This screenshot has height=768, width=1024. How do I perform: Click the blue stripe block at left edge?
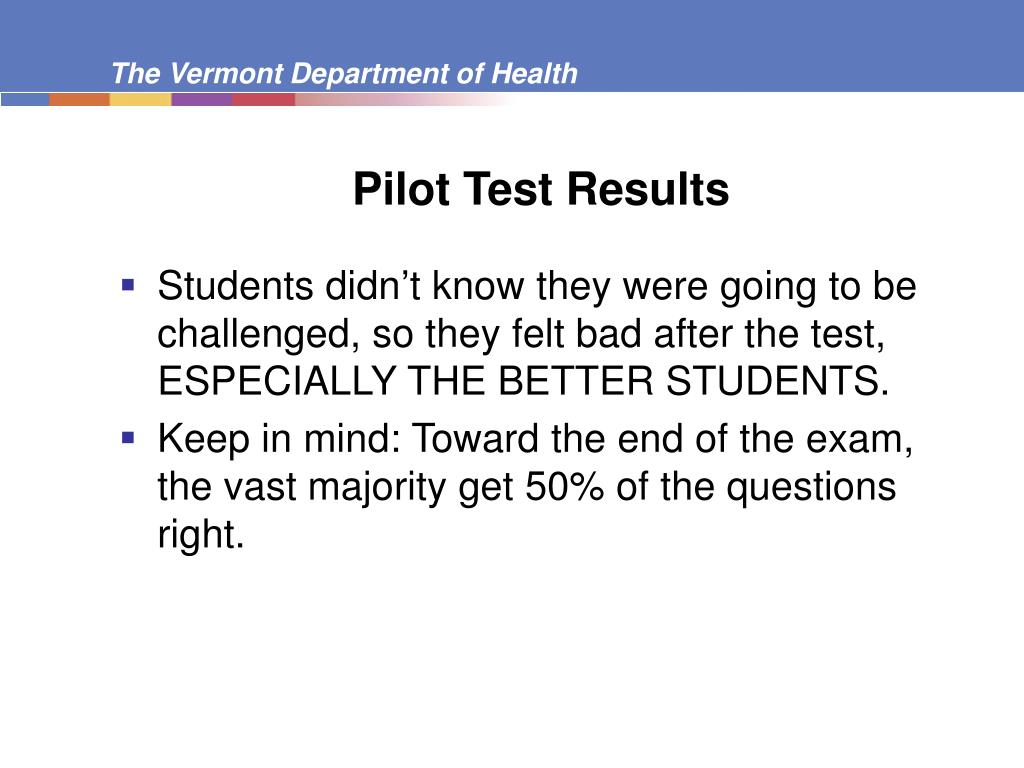25,99
